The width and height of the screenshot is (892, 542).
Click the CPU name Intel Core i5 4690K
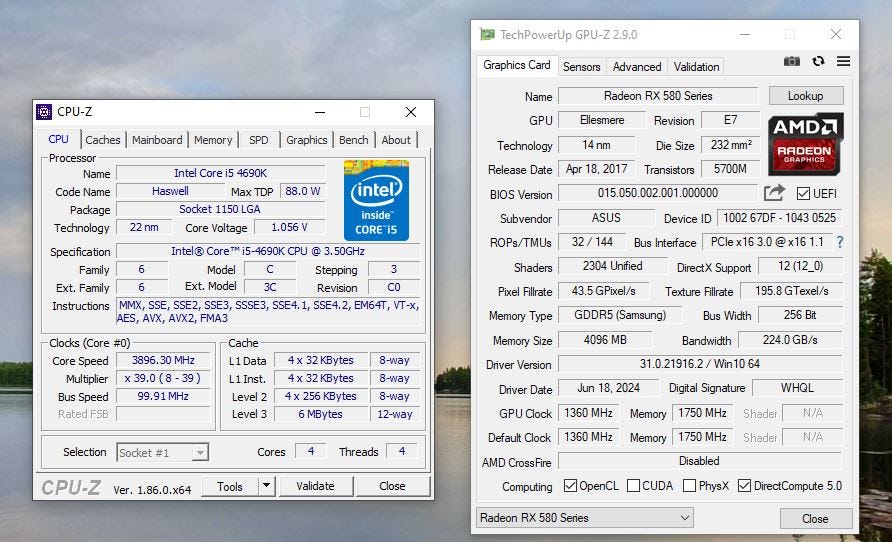[220, 173]
